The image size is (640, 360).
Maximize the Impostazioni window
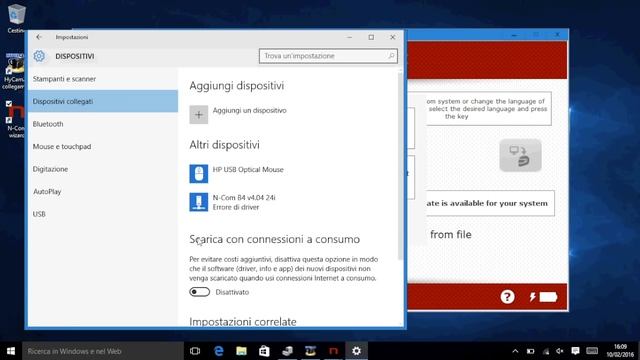pyautogui.click(x=371, y=37)
